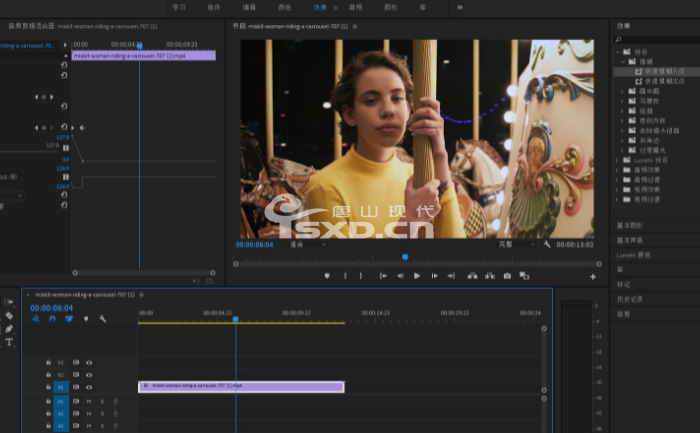Open the Lumetri 颜色 panel
Viewport: 700px width, 433px height.
633,255
